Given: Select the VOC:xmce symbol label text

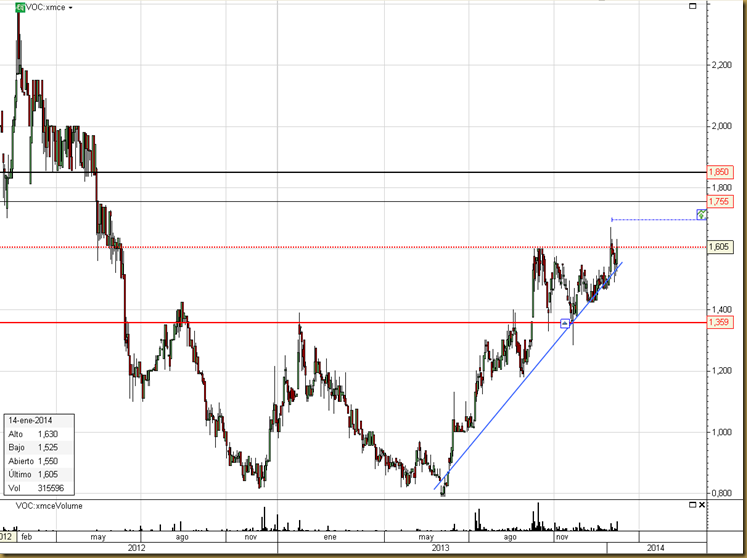Looking at the screenshot, I should [x=46, y=8].
